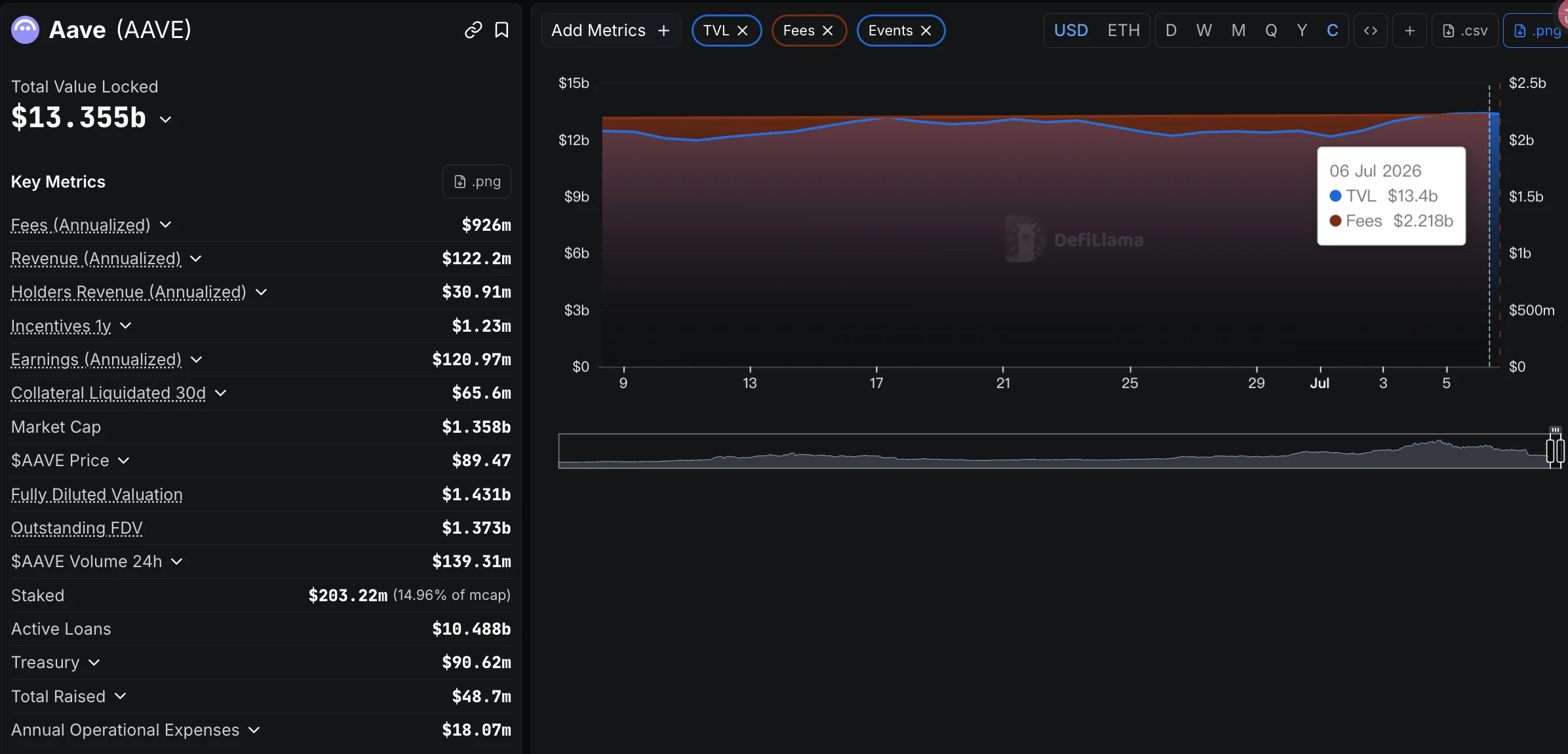The width and height of the screenshot is (1568, 754).
Task: Click the plus icon next to embed
Action: (1410, 31)
